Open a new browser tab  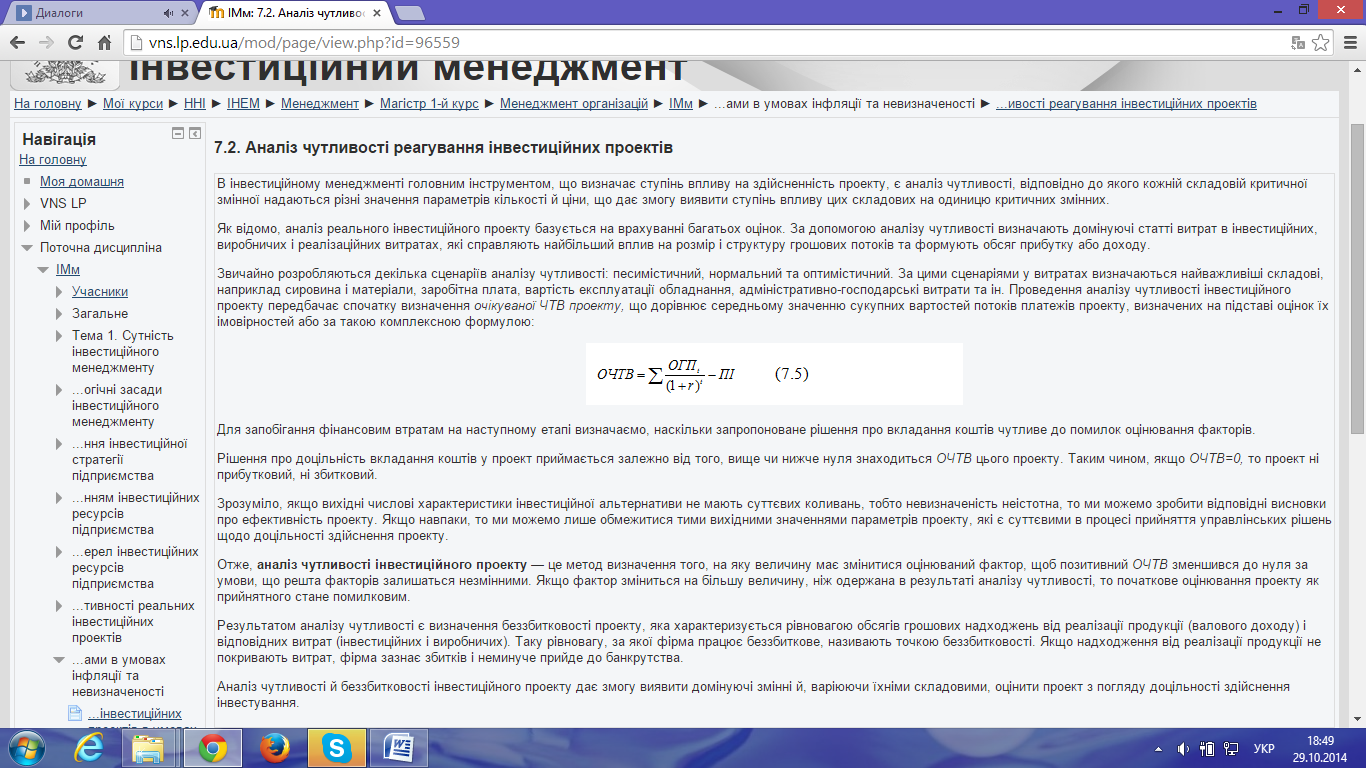pos(410,13)
